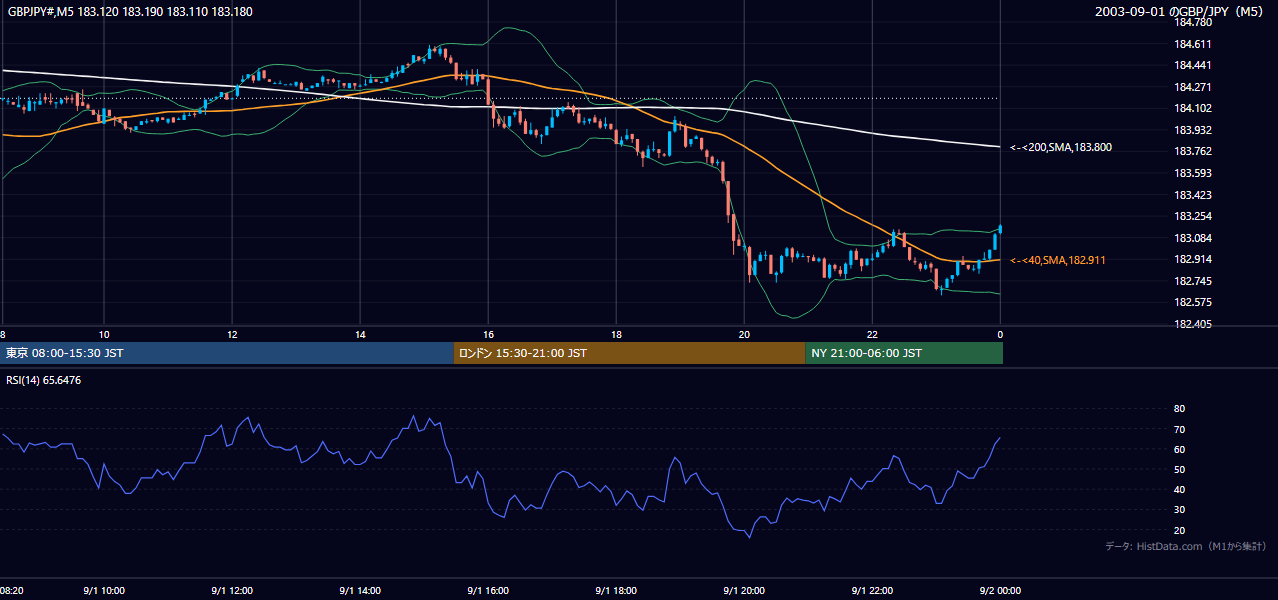Click RSI scale value 70
The height and width of the screenshot is (600, 1278).
coord(1179,430)
